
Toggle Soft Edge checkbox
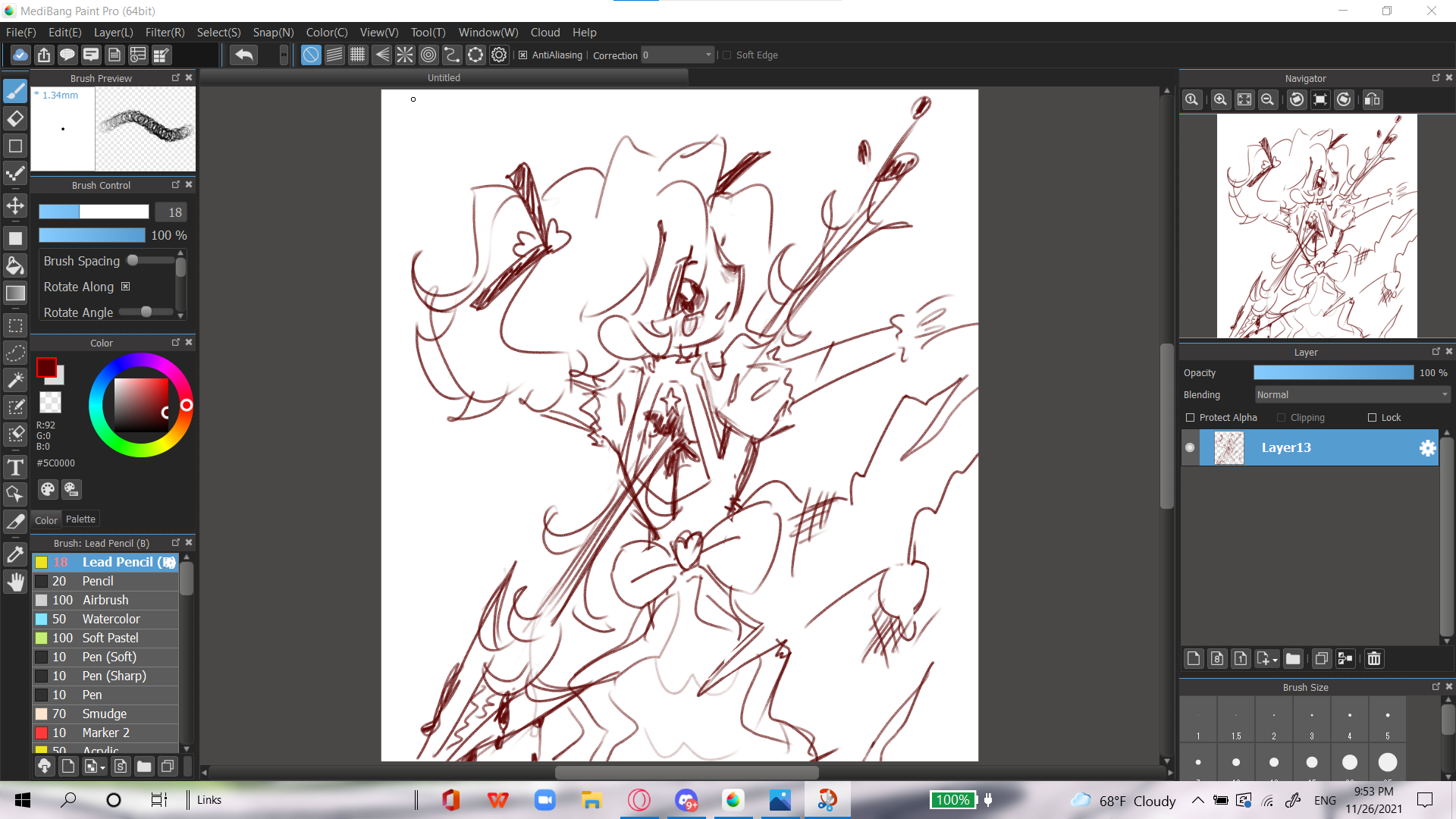(x=726, y=55)
